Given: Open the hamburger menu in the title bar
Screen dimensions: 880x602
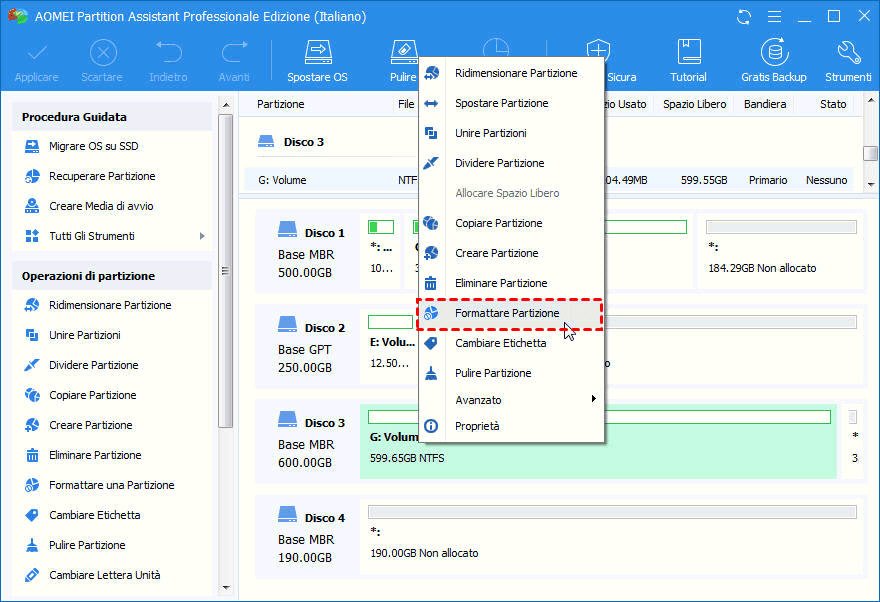Looking at the screenshot, I should point(774,16).
